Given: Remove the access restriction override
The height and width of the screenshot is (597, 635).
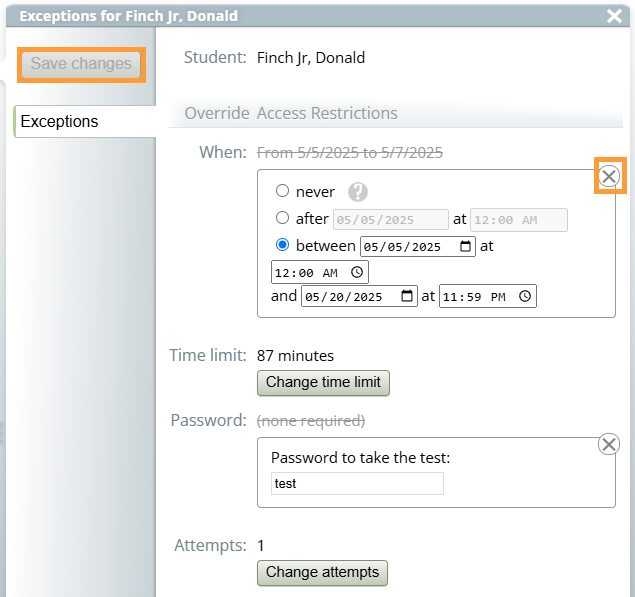Looking at the screenshot, I should pyautogui.click(x=609, y=176).
